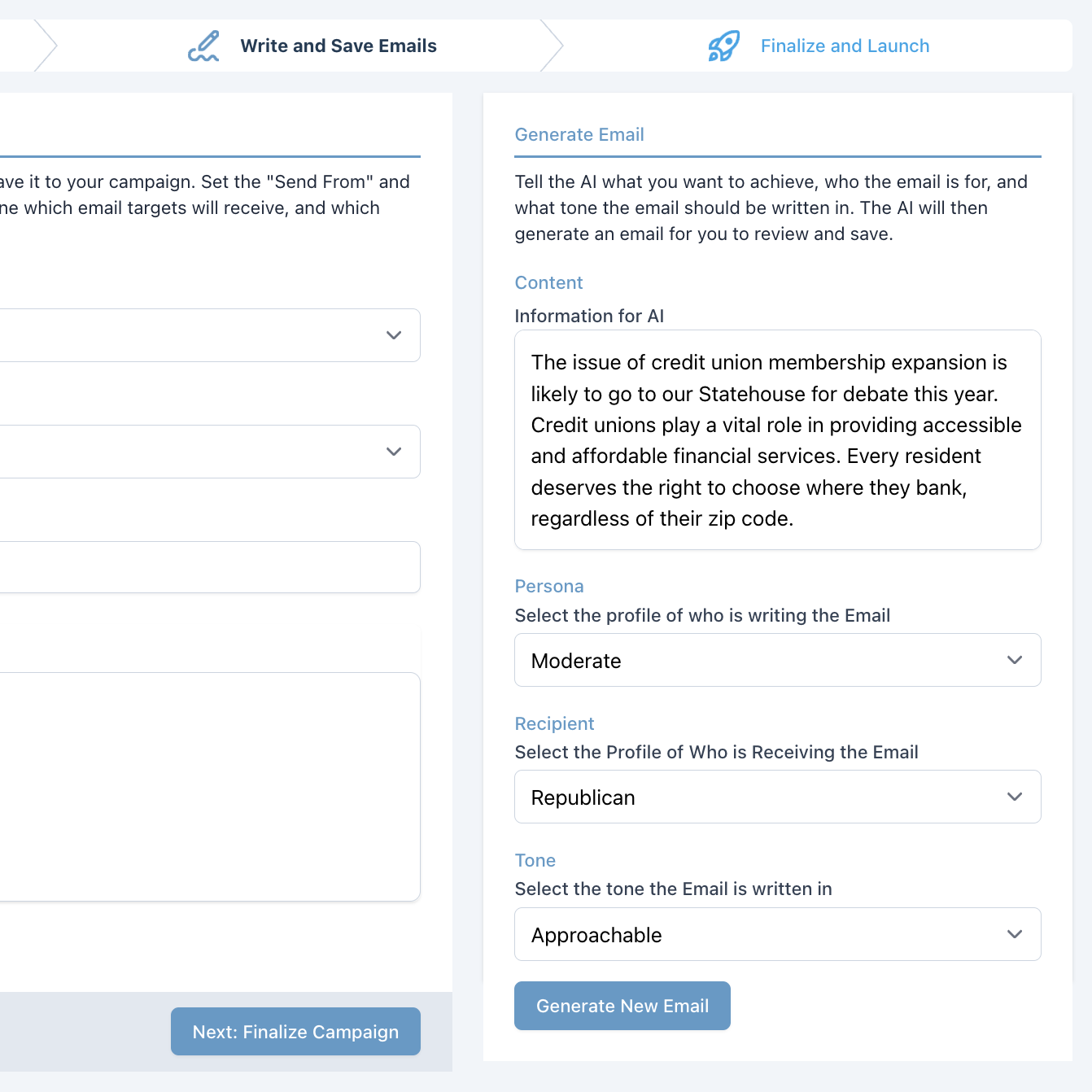Viewport: 1092px width, 1092px height.
Task: Switch to the Write and Save Emails step
Action: click(x=338, y=46)
